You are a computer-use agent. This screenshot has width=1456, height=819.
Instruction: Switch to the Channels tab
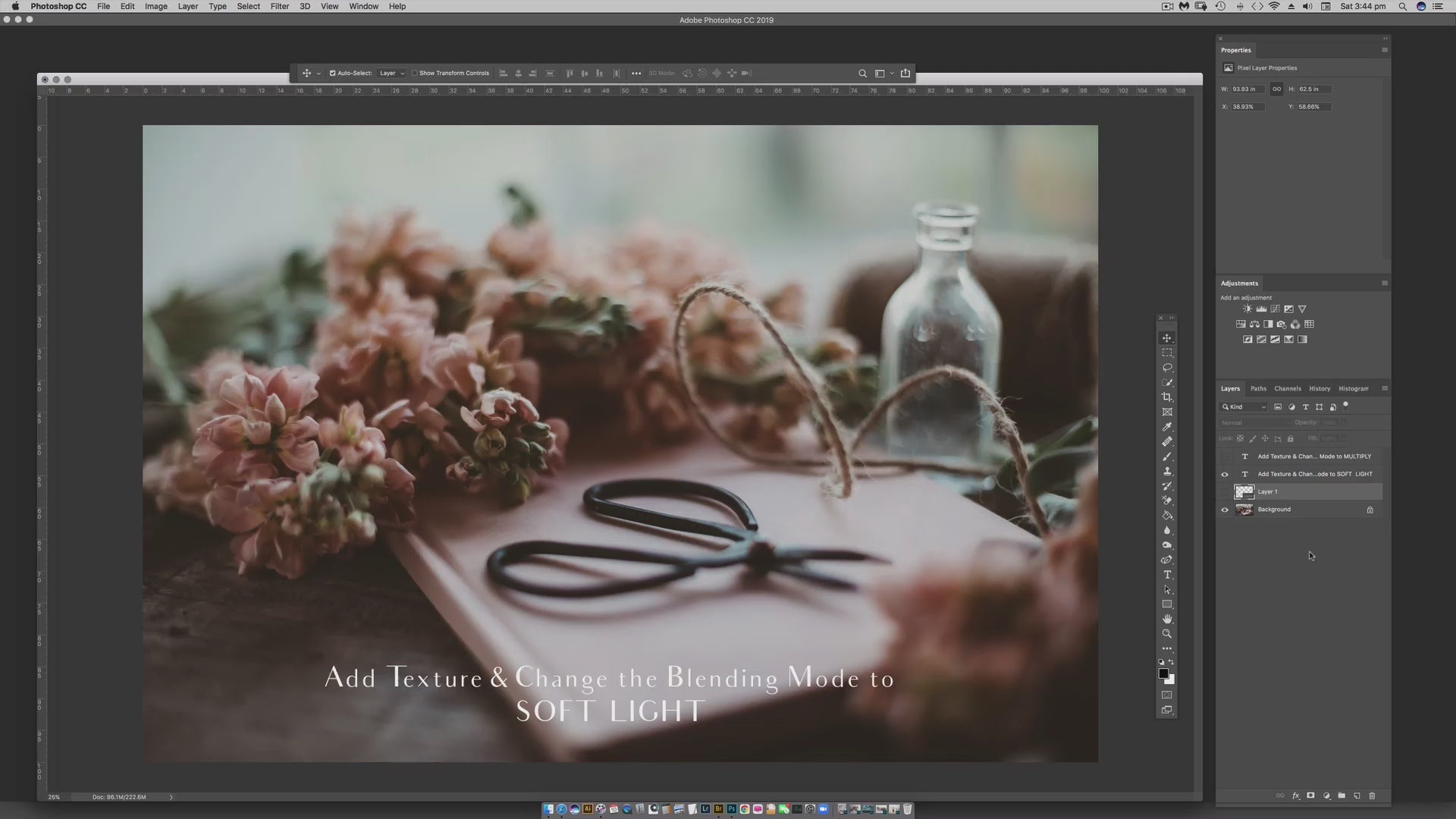point(1288,388)
